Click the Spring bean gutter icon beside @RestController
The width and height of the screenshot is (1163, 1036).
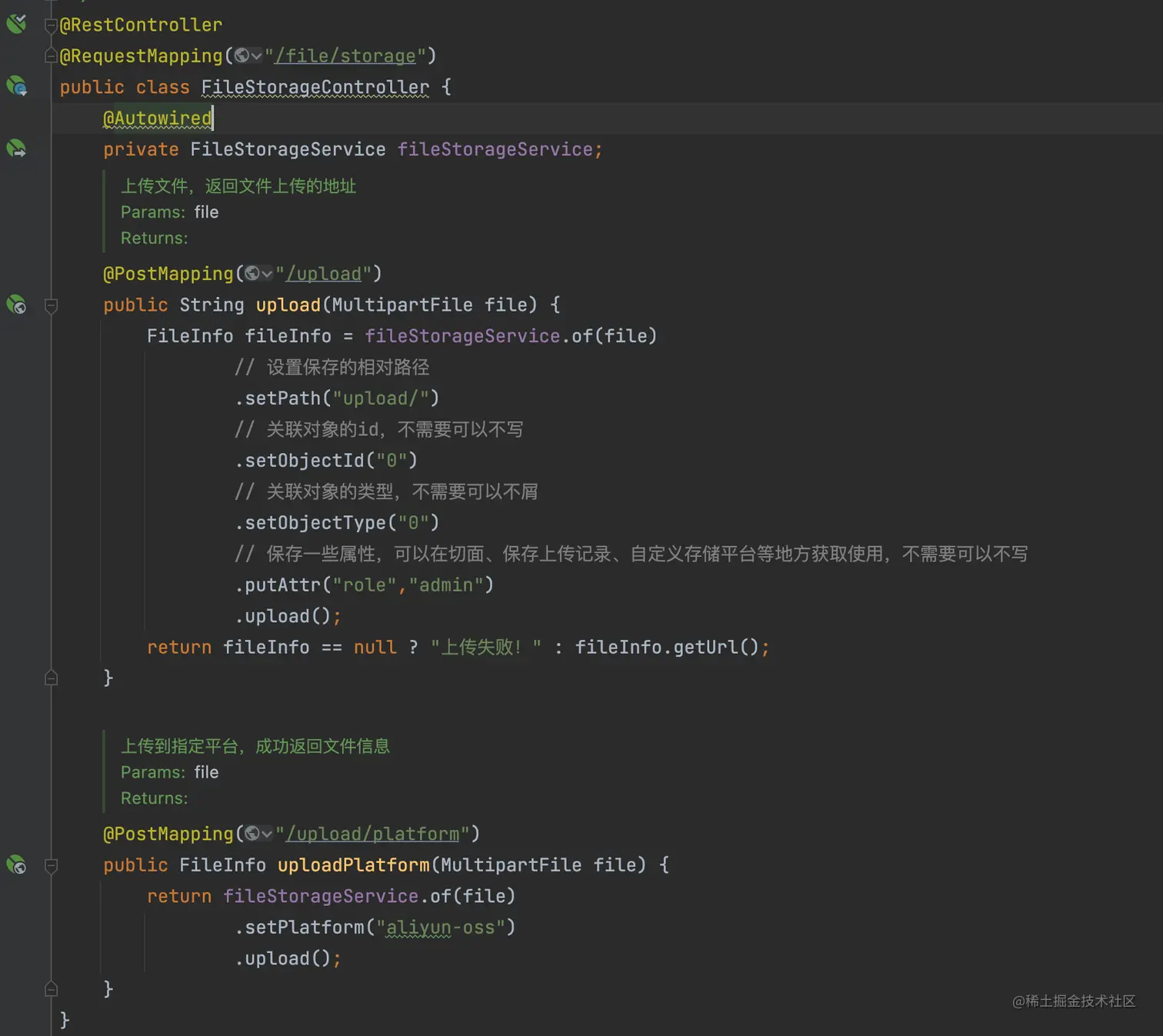(x=16, y=24)
